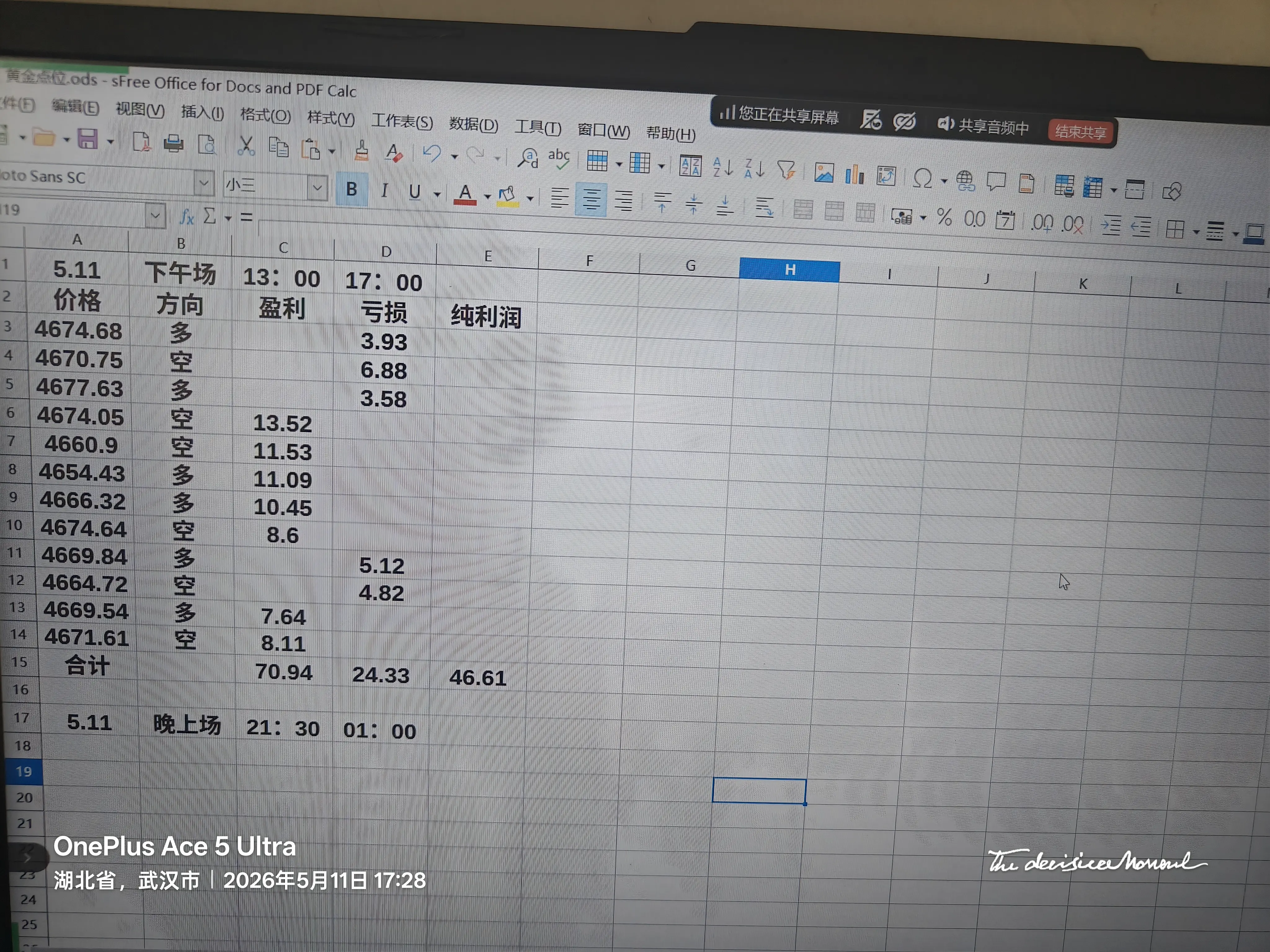Viewport: 1270px width, 952px height.
Task: Open background color dropdown arrow
Action: point(531,199)
